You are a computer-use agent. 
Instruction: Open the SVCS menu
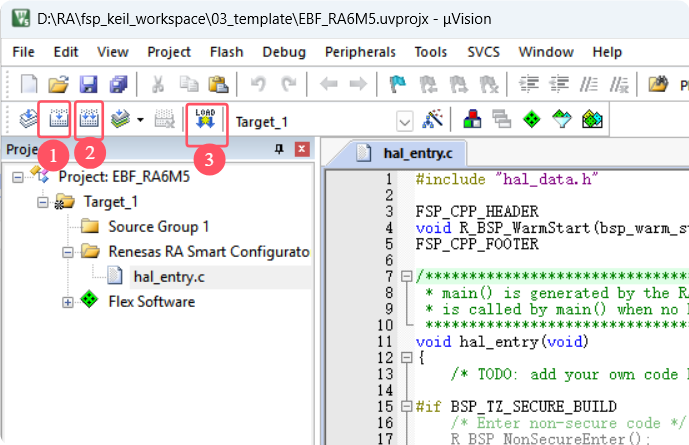pyautogui.click(x=483, y=52)
